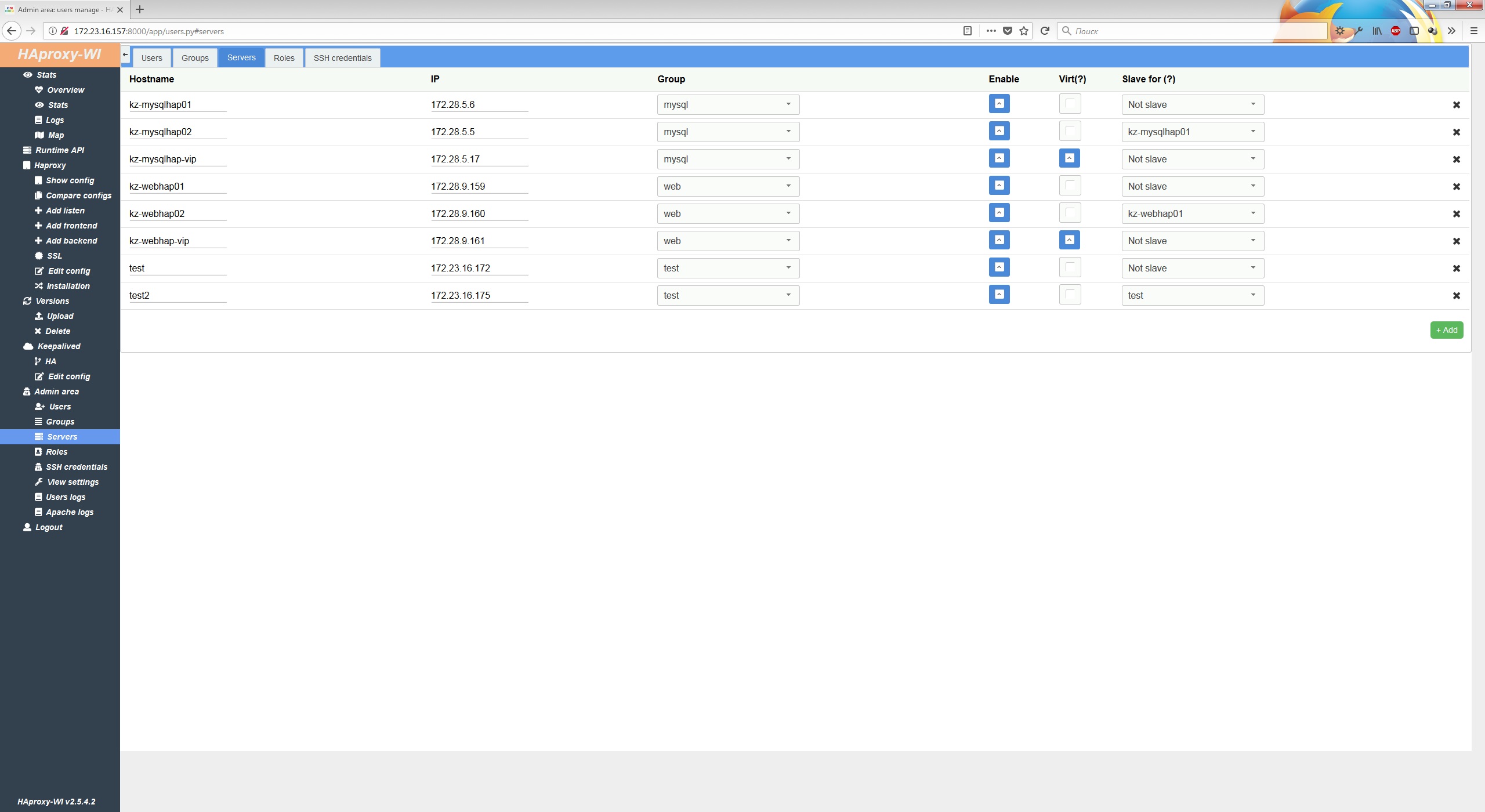1485x812 pixels.
Task: Open Slave for dropdown of kz-webhap02
Action: coord(1192,213)
